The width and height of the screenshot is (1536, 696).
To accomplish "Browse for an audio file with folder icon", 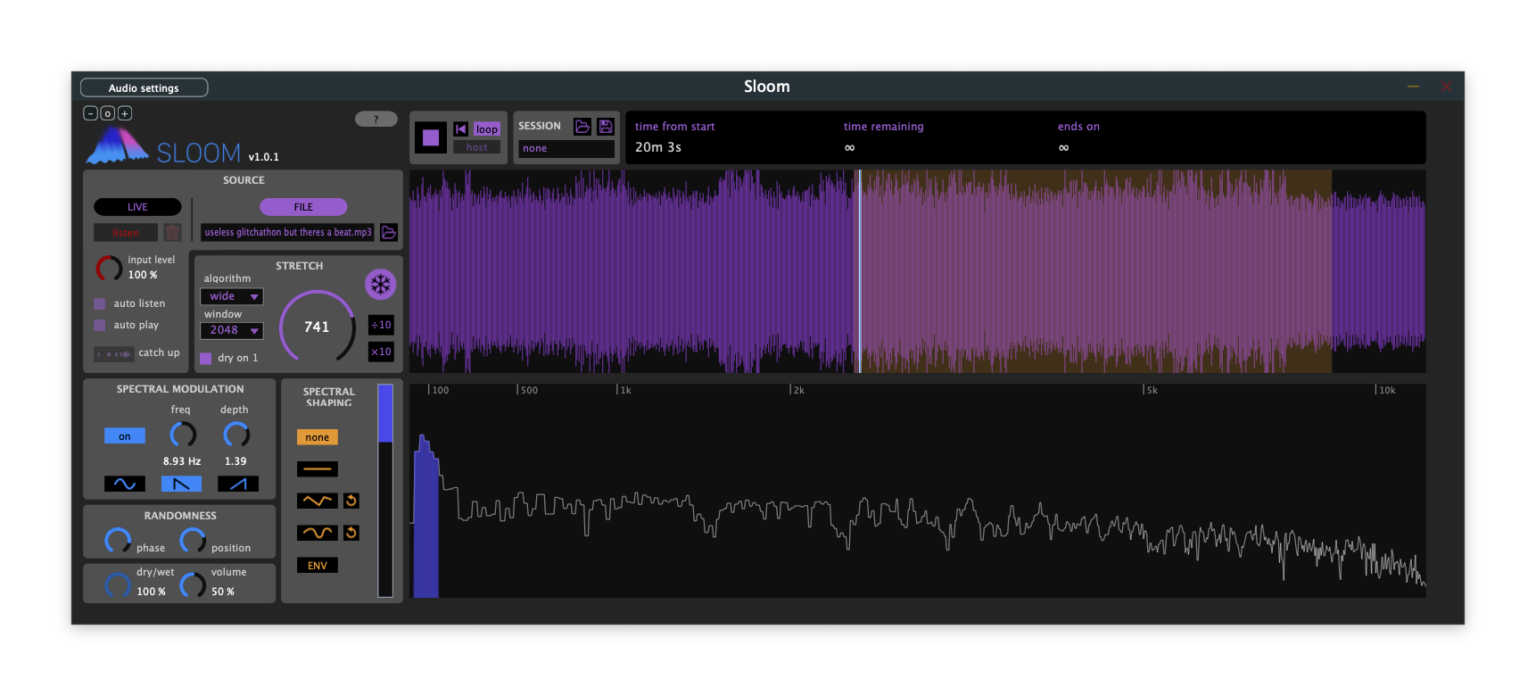I will click(389, 231).
